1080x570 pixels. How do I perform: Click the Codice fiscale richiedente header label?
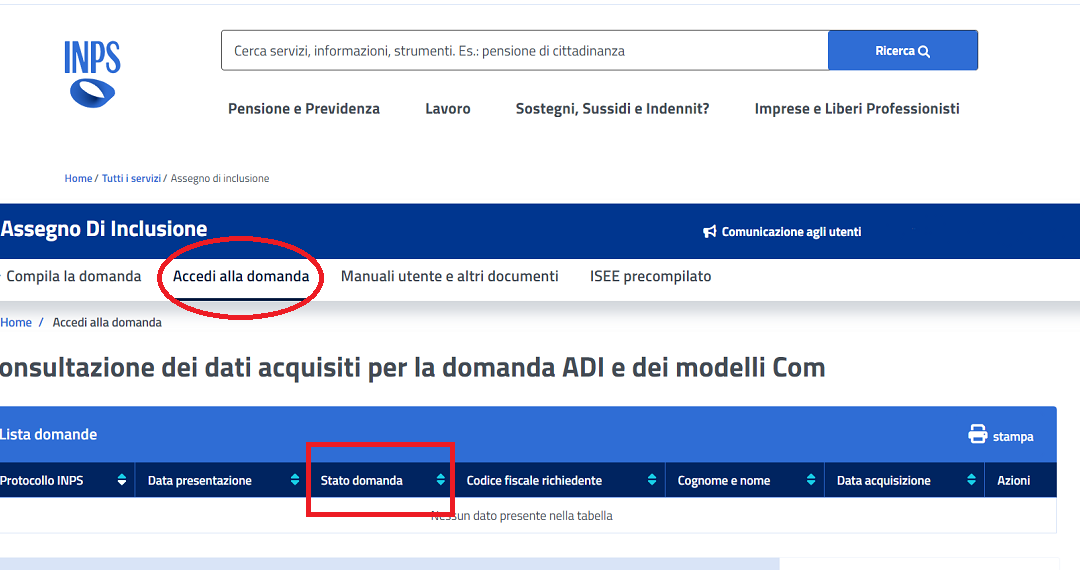point(534,481)
